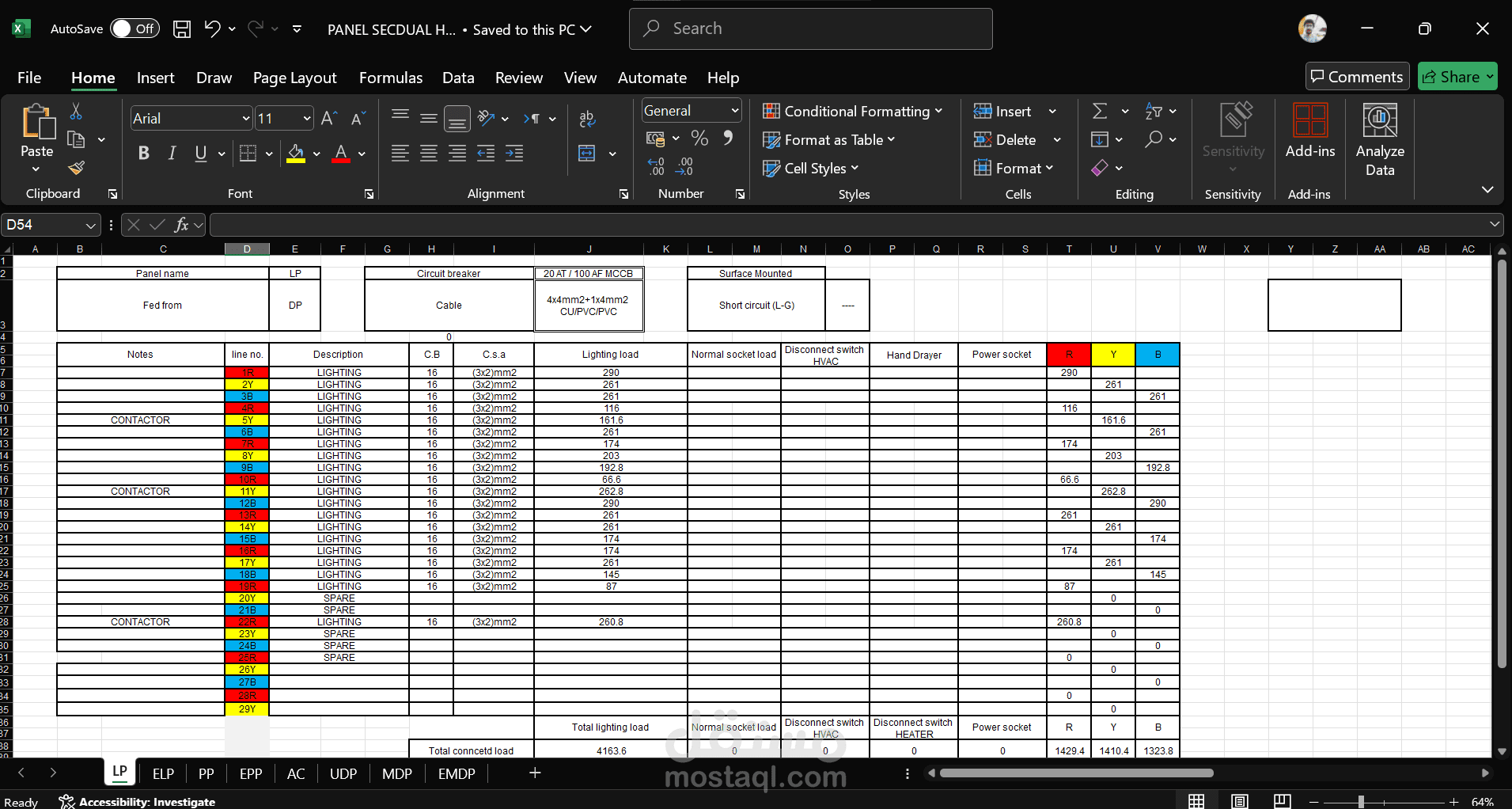Apply Underline formatting

200,154
